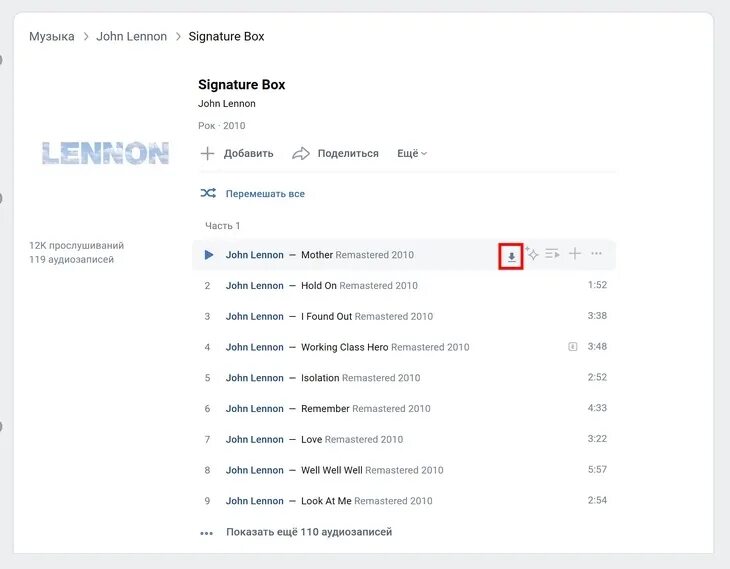The width and height of the screenshot is (730, 569).
Task: Click the shuffle icon
Action: tap(208, 193)
